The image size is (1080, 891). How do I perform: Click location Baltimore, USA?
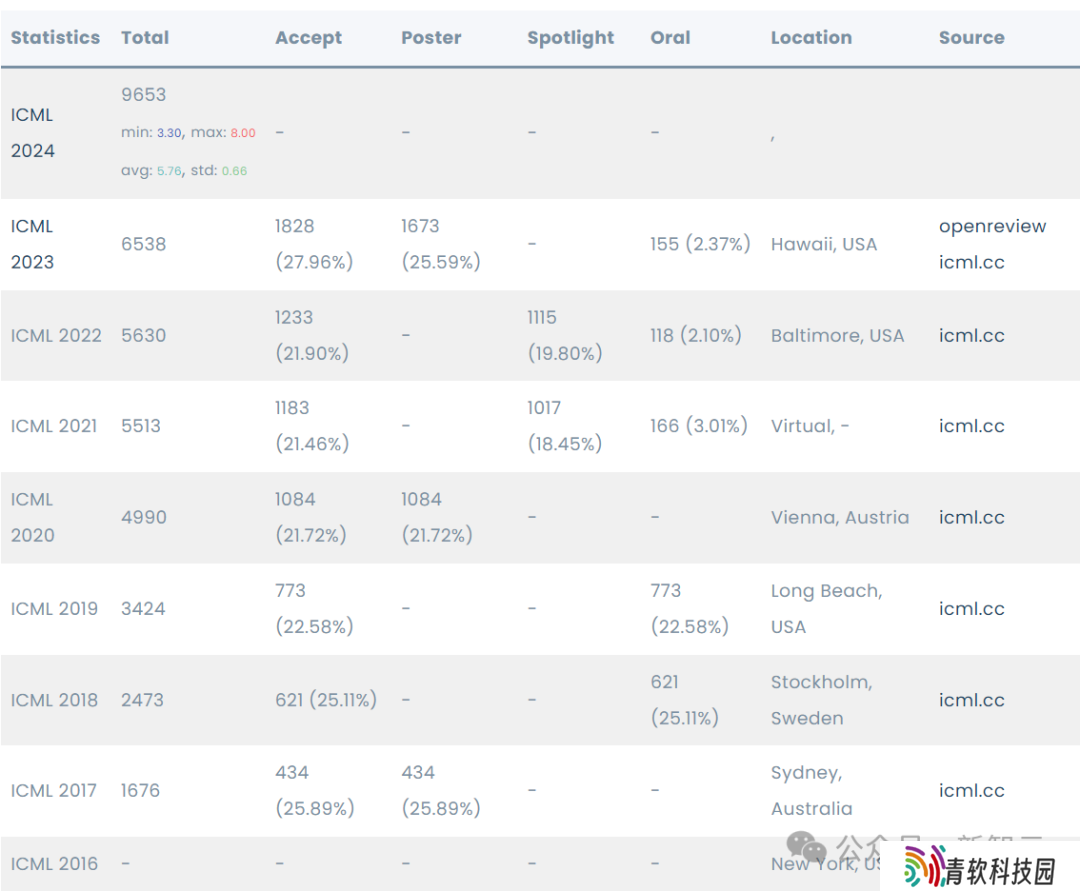[838, 335]
